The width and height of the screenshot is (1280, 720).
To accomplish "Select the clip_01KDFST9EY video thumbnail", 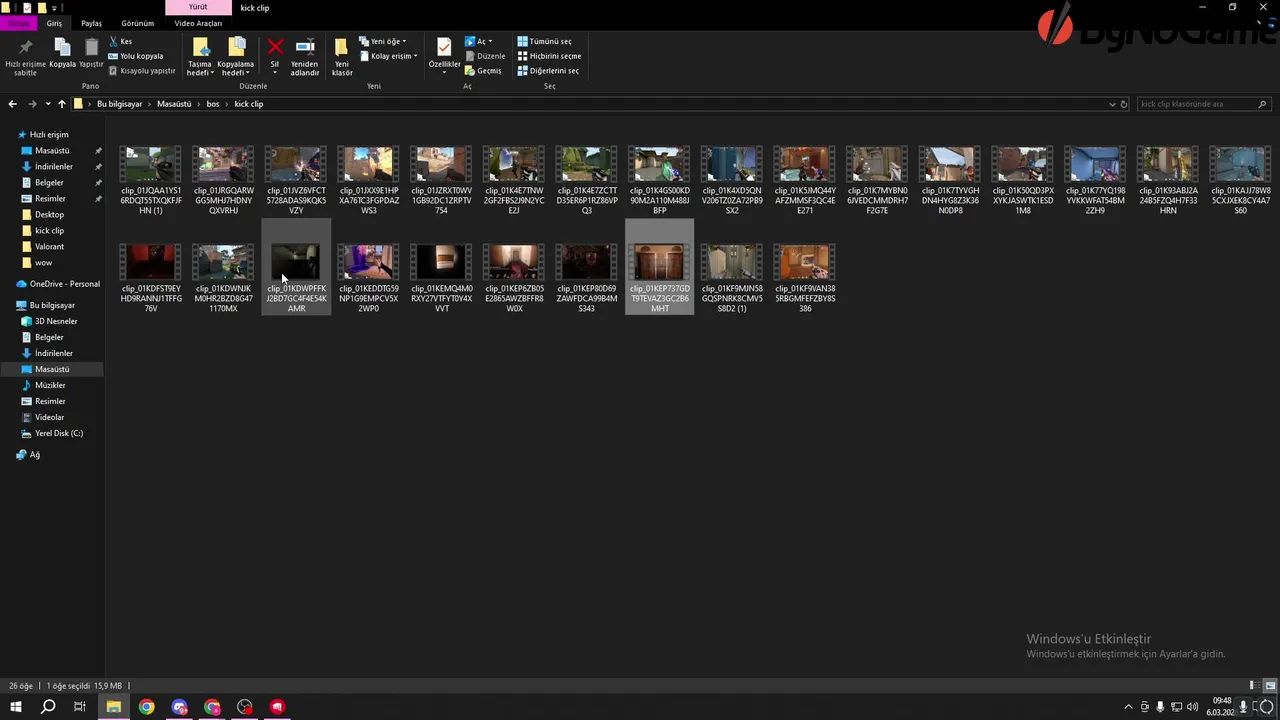I will (x=151, y=262).
